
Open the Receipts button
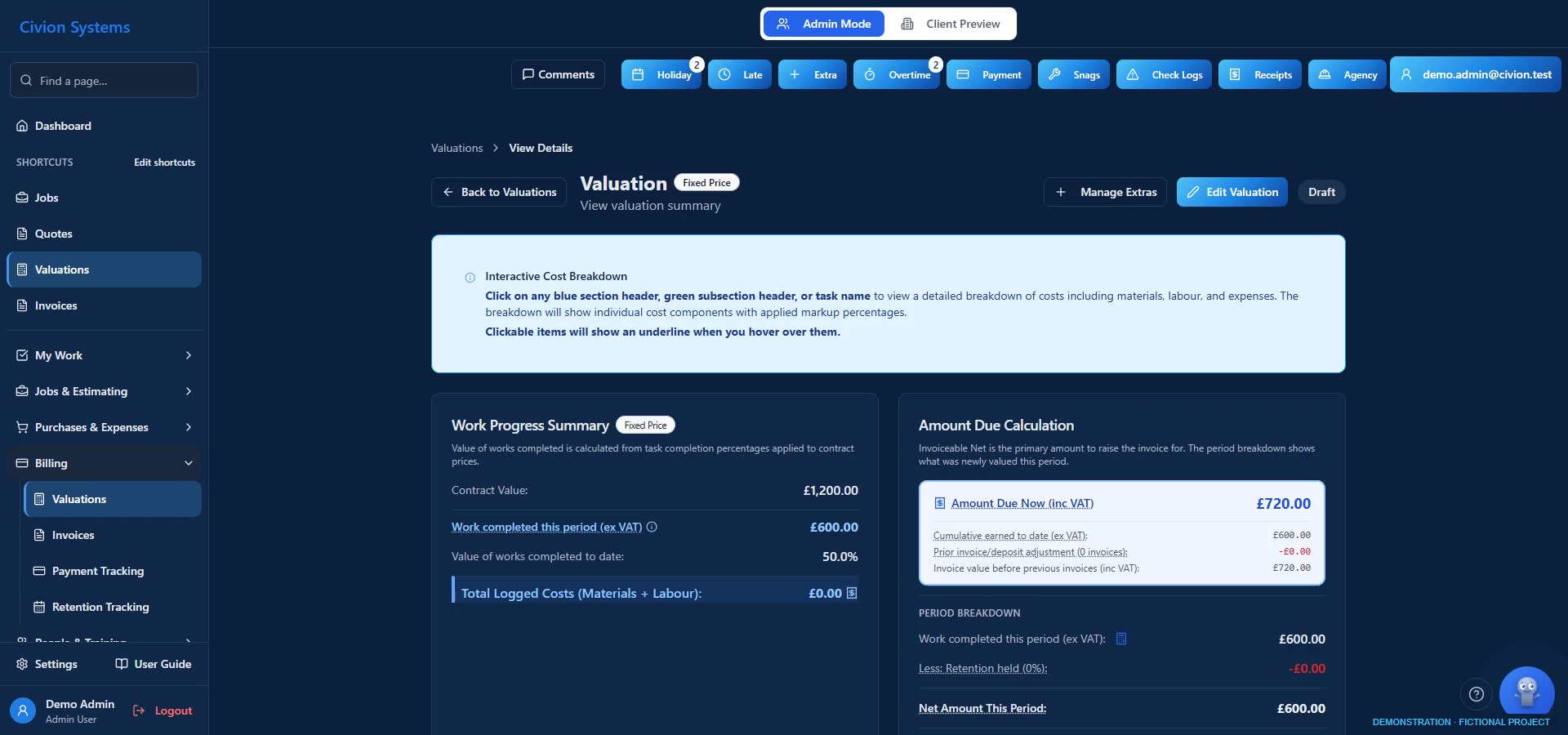click(x=1260, y=74)
